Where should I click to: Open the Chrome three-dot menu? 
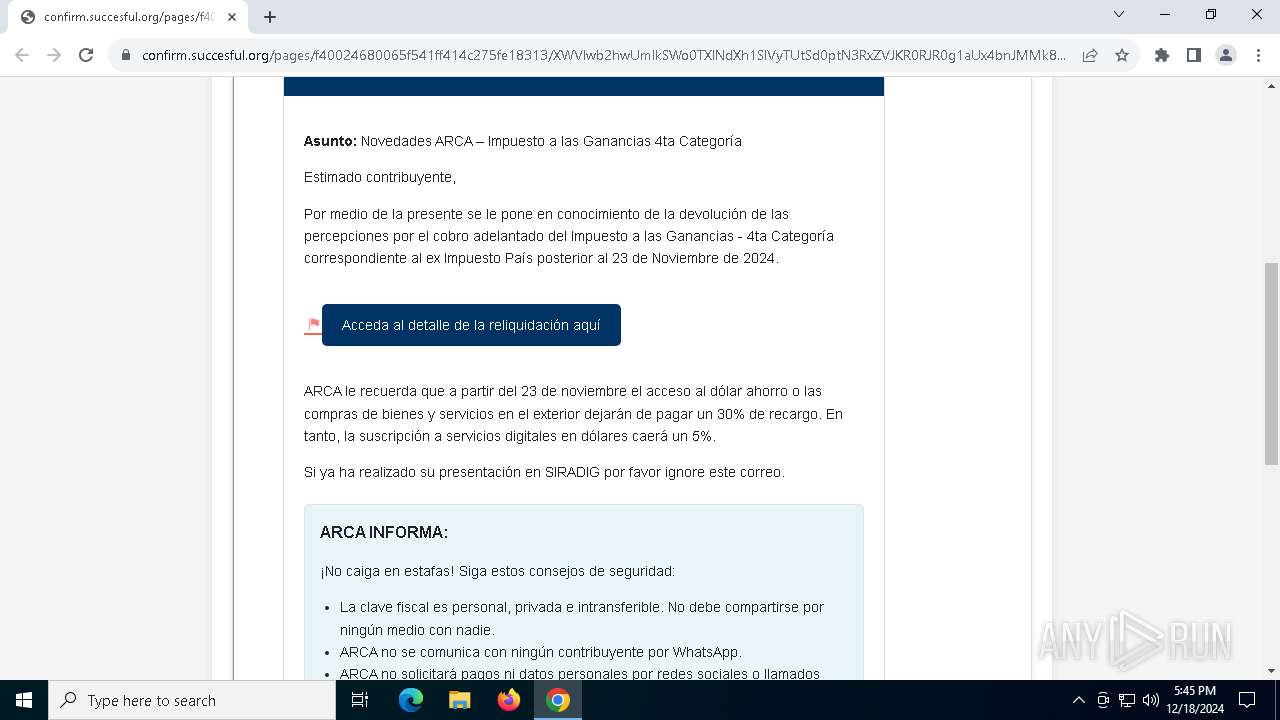[x=1258, y=55]
